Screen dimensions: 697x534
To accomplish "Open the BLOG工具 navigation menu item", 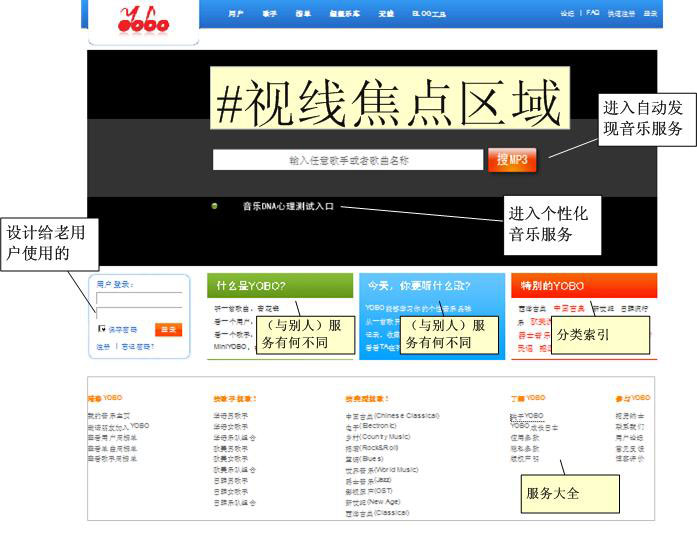I will point(429,14).
